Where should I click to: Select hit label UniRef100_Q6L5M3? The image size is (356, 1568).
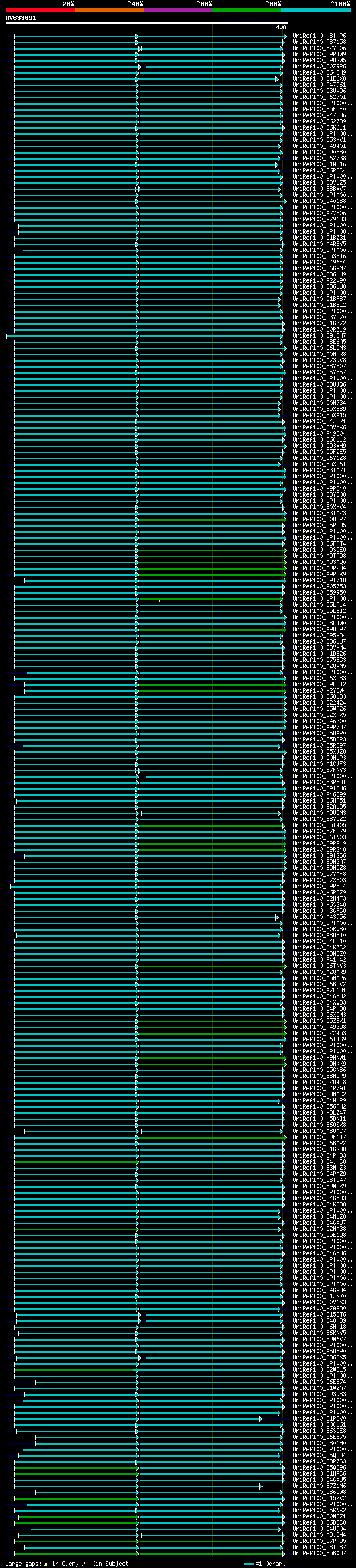319,348
